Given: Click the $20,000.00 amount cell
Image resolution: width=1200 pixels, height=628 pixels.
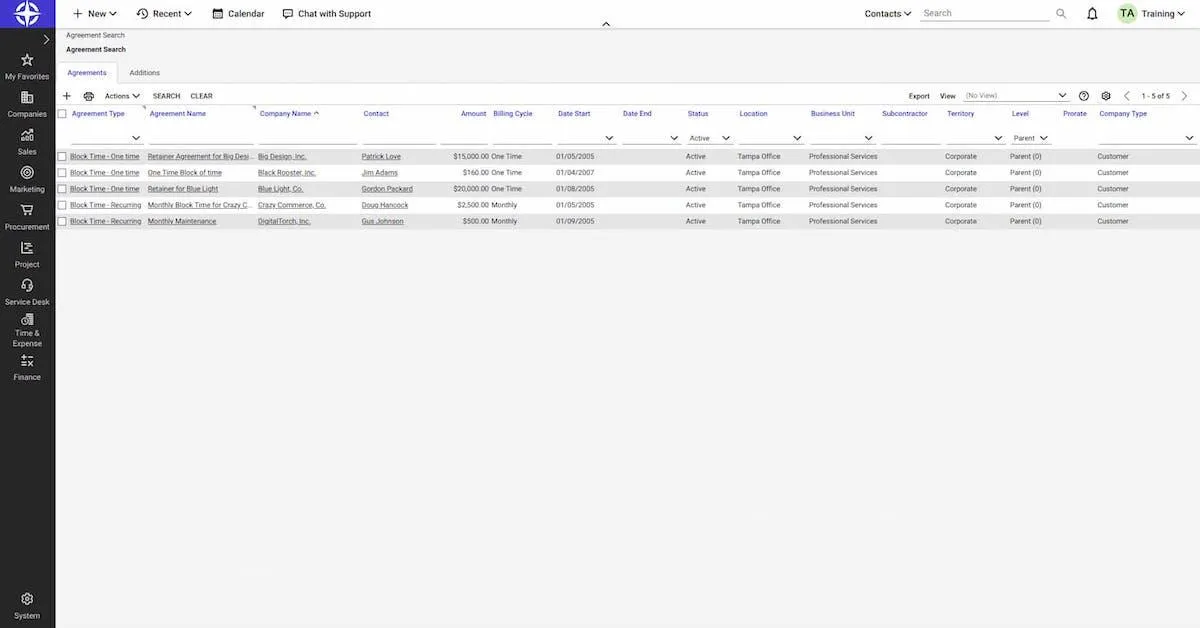Looking at the screenshot, I should (470, 189).
